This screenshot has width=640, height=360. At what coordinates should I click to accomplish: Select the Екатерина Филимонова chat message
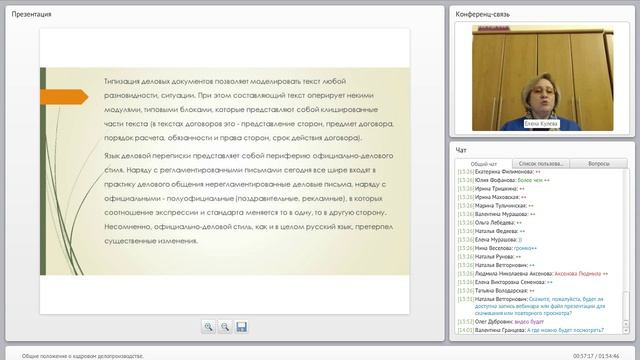tap(499, 172)
